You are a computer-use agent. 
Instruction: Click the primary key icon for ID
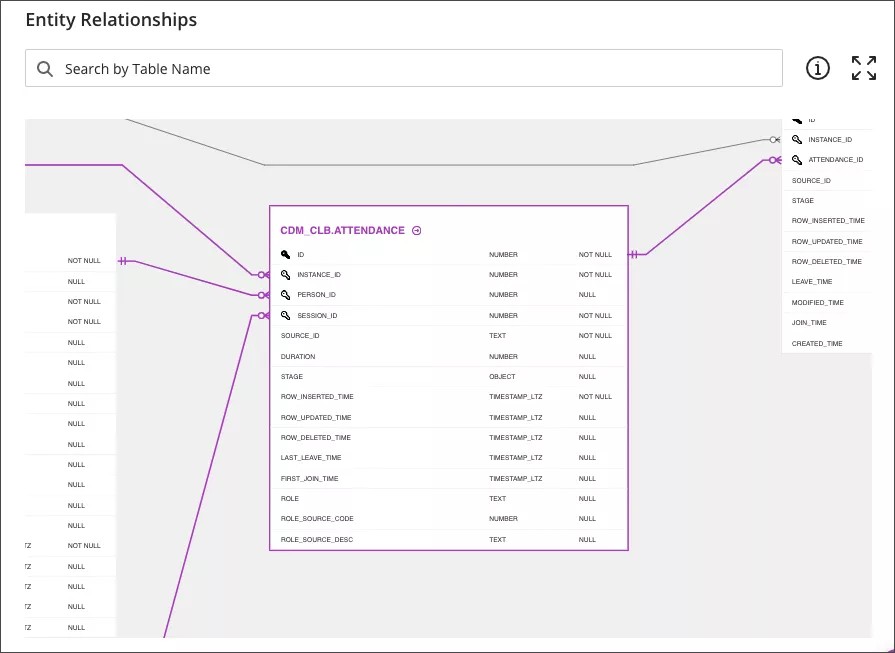[x=285, y=255]
